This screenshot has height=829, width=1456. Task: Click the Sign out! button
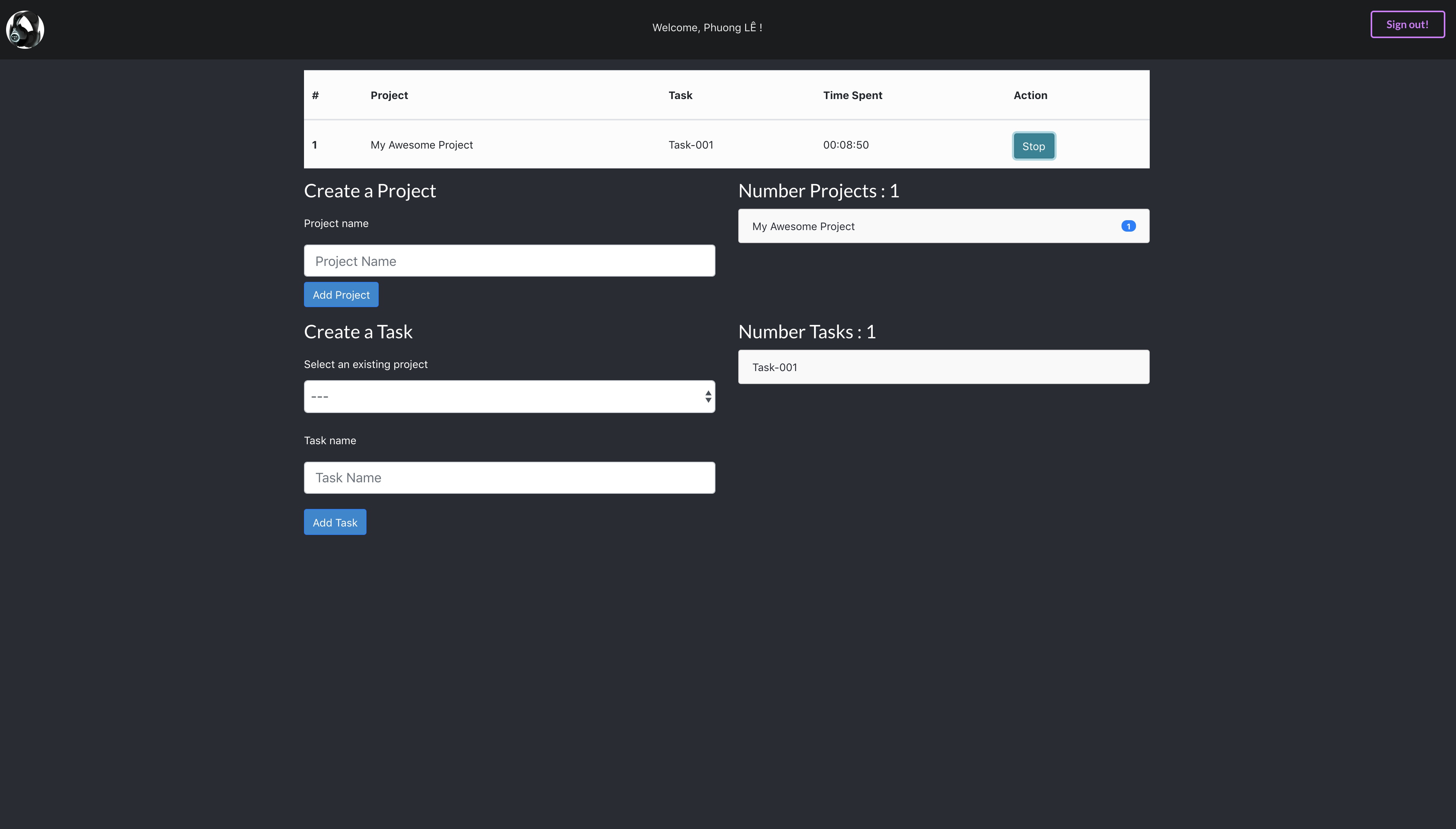click(x=1406, y=24)
